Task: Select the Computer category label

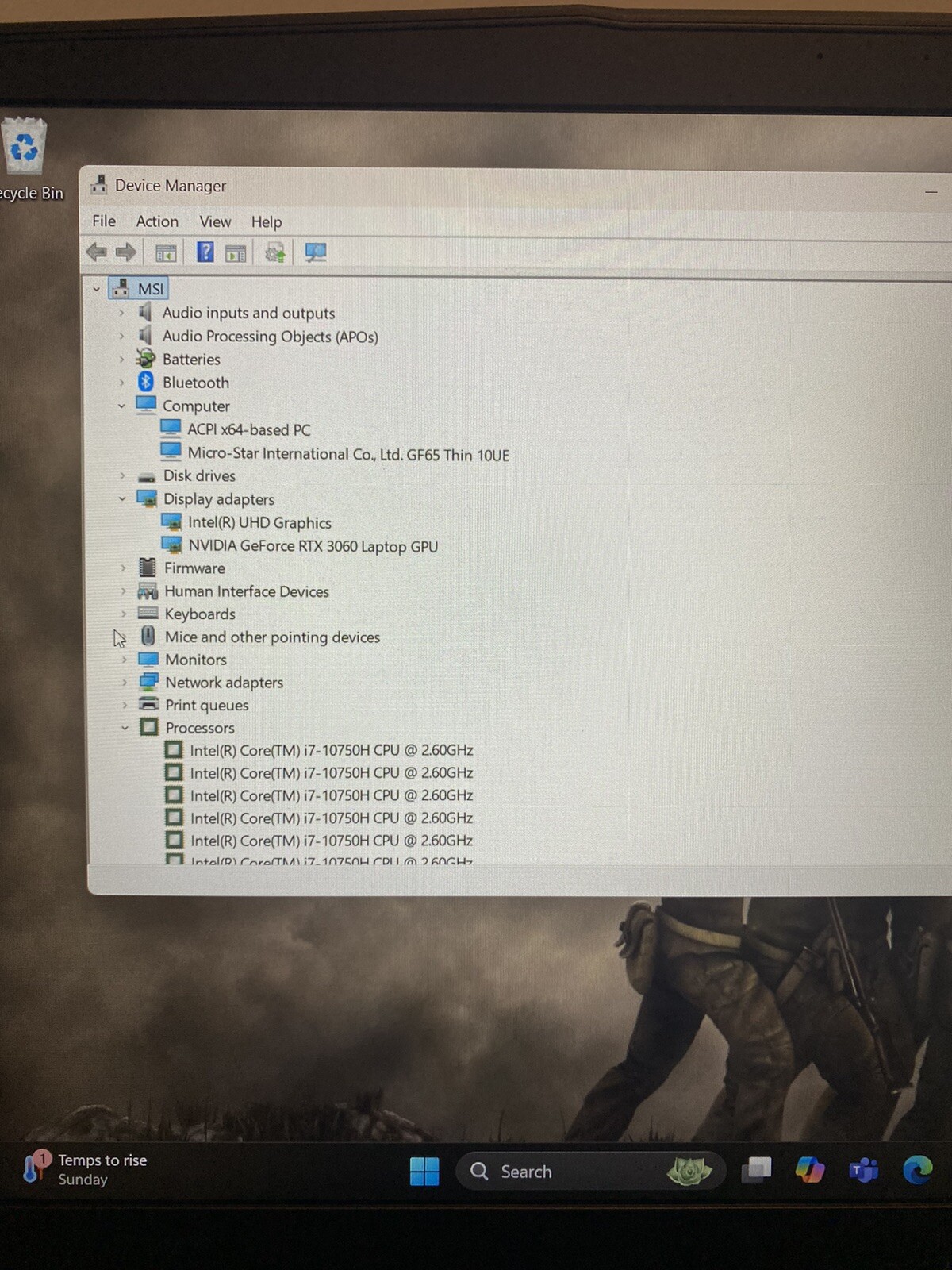Action: (x=196, y=406)
